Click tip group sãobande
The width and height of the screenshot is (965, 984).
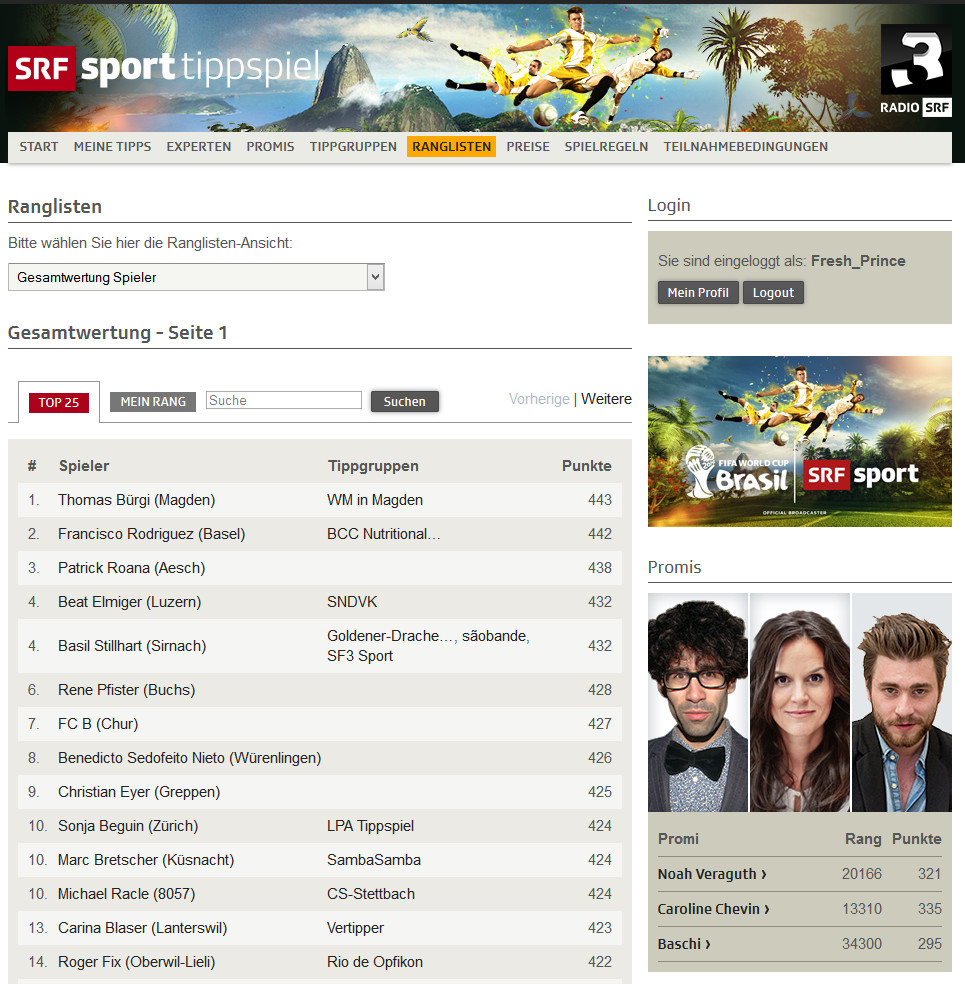496,636
